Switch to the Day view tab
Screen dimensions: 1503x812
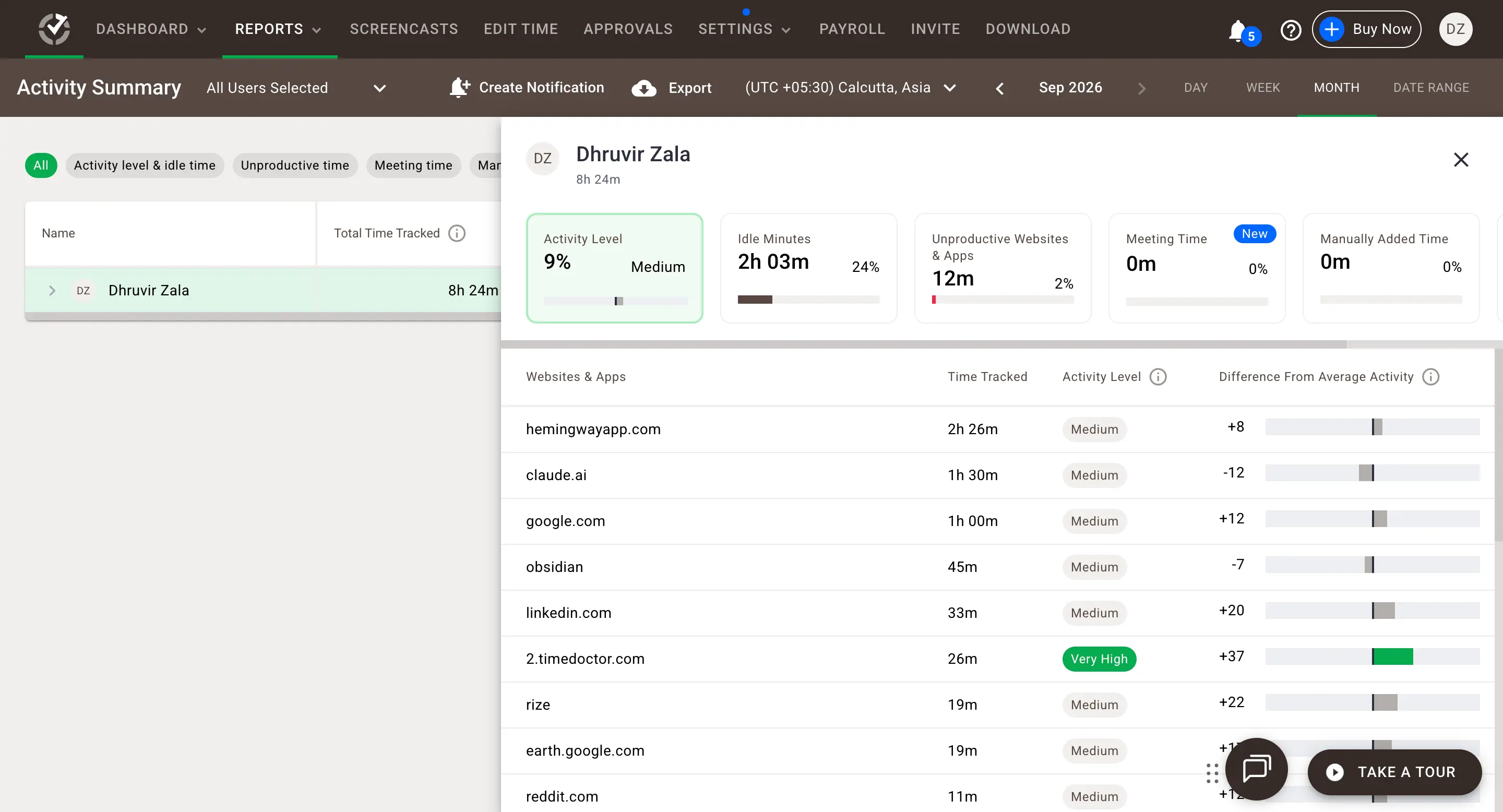coord(1196,88)
